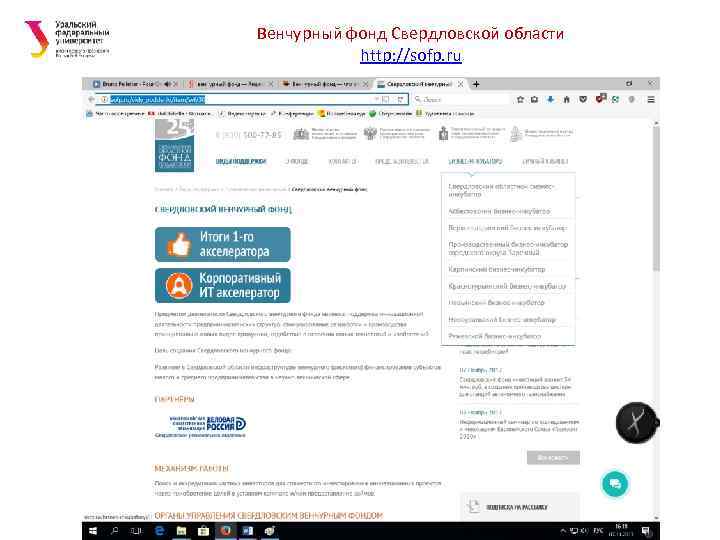Viewport: 720px width, 540px height.
Task: Open the Конференции bookmark in the bookmarks bar
Action: [x=292, y=113]
